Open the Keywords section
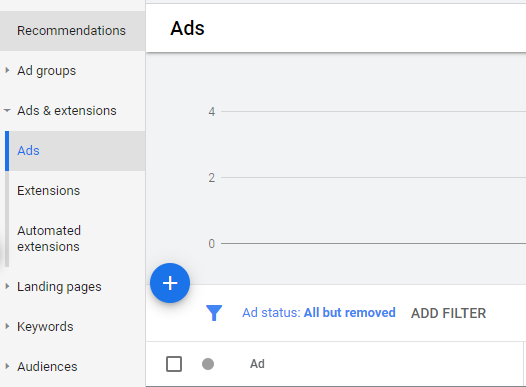This screenshot has width=526, height=387. pos(45,327)
